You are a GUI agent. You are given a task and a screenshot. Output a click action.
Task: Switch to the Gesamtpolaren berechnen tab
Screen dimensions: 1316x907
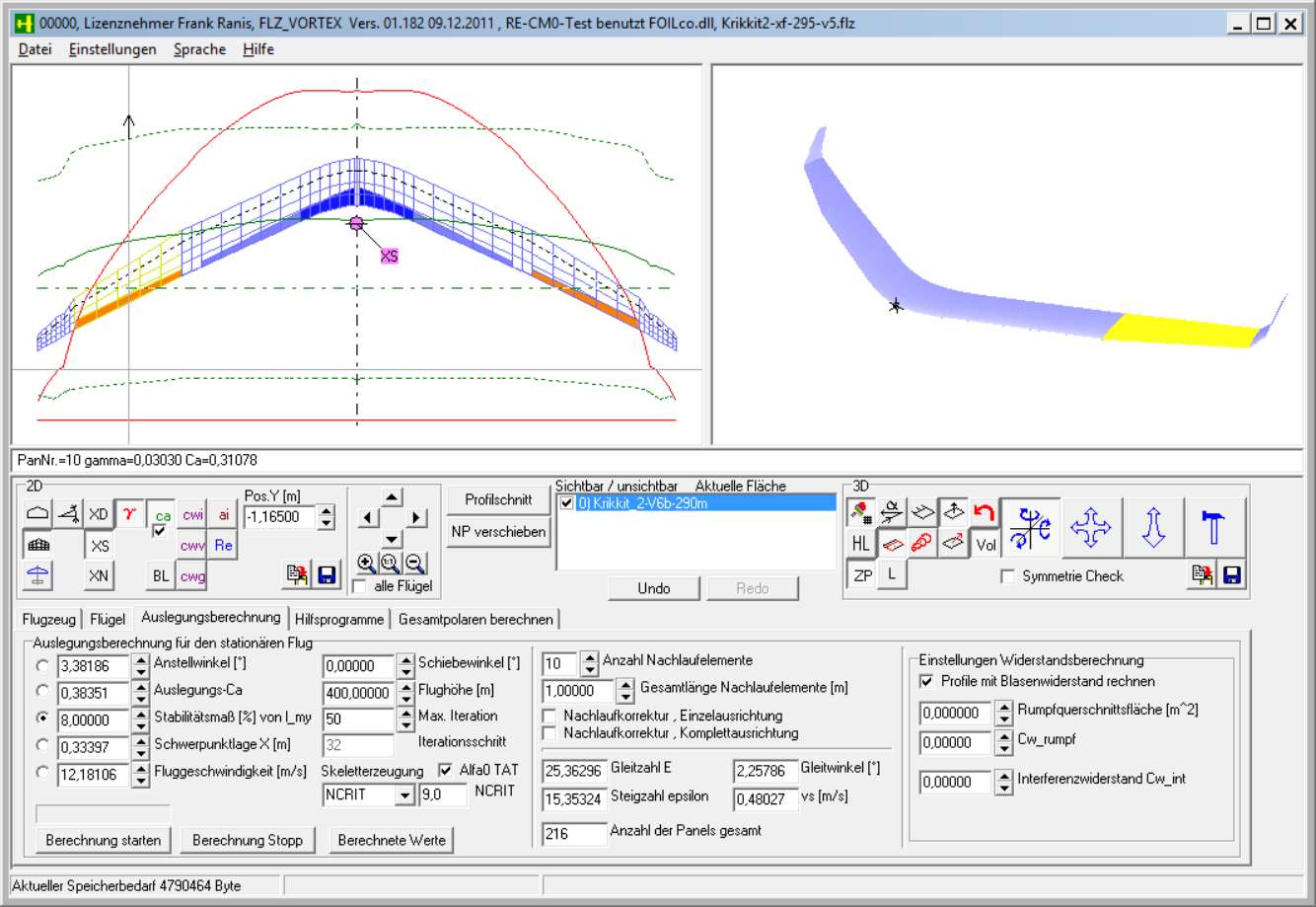pyautogui.click(x=475, y=620)
